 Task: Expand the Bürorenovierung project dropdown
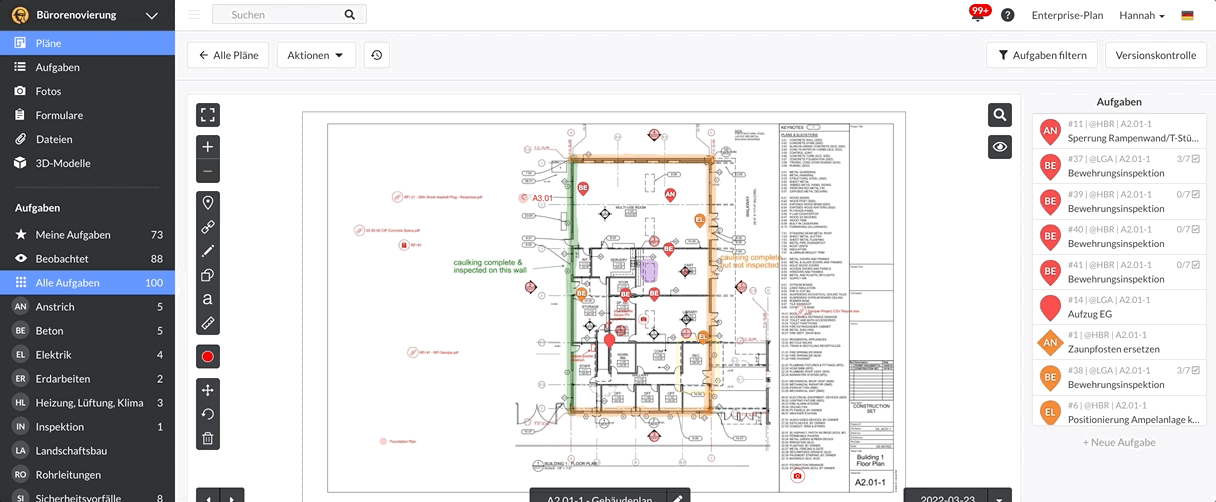click(152, 15)
